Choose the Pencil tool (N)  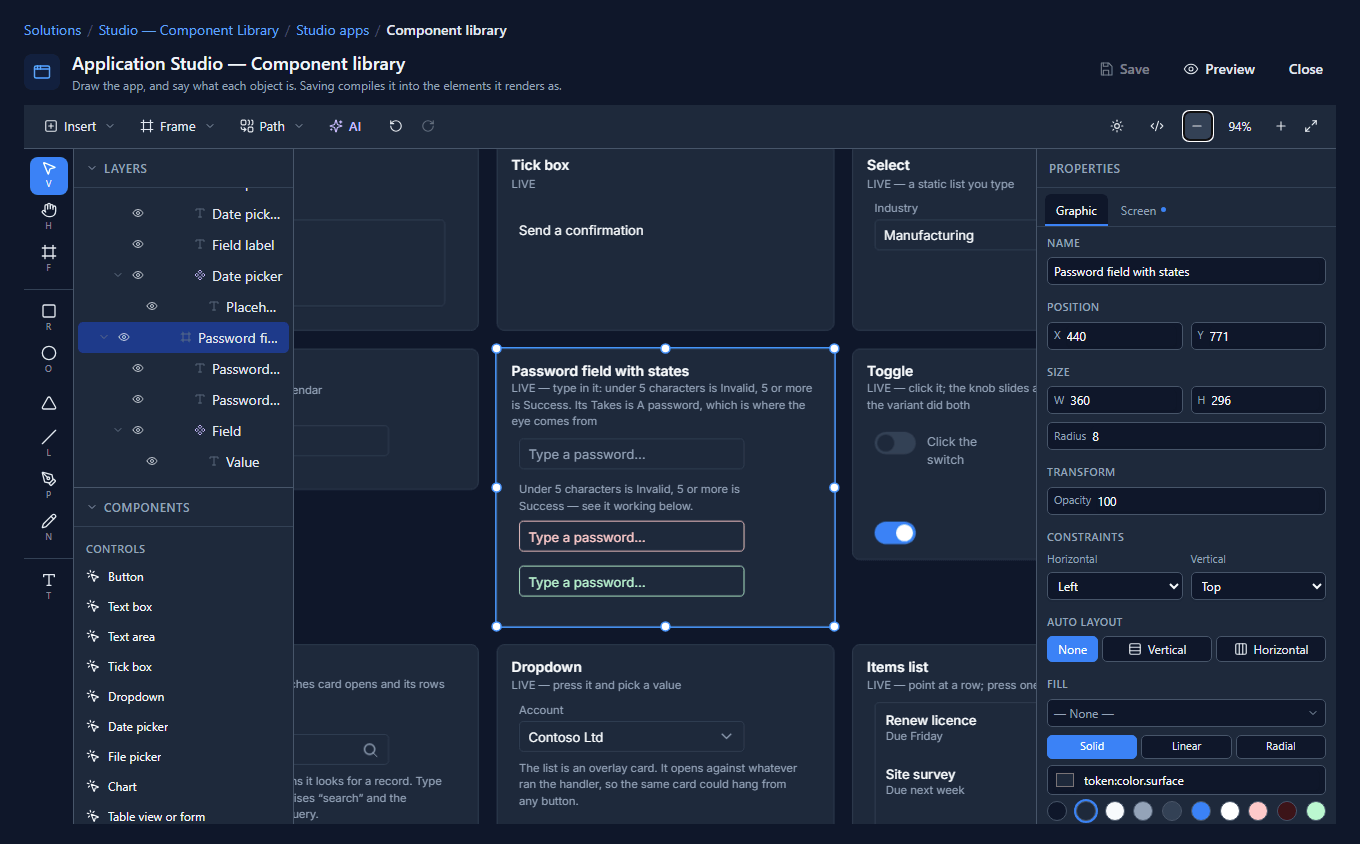tap(49, 526)
